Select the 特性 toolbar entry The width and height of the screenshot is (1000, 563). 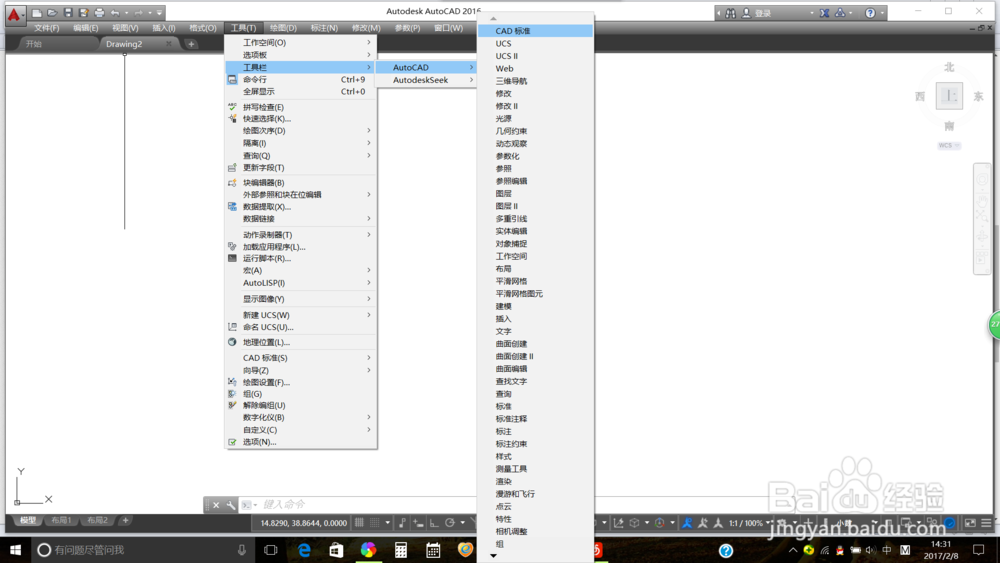click(x=535, y=519)
